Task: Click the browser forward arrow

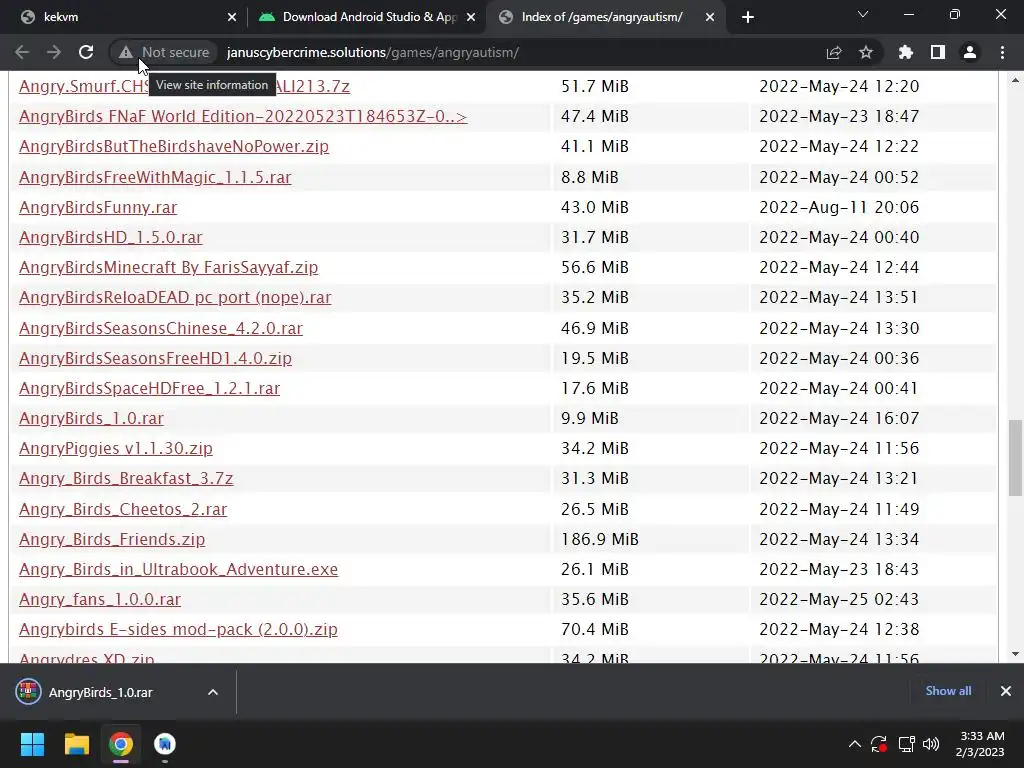Action: (54, 52)
